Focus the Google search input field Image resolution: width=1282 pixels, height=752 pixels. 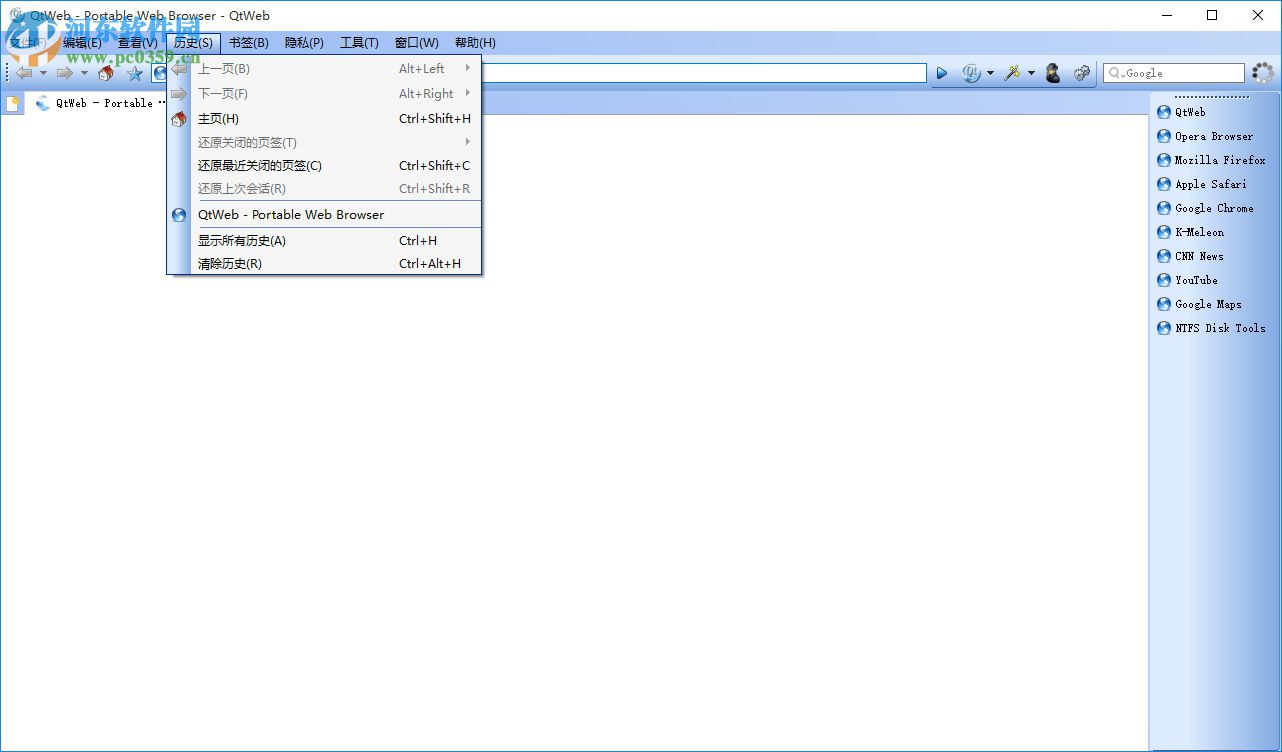pos(1175,73)
